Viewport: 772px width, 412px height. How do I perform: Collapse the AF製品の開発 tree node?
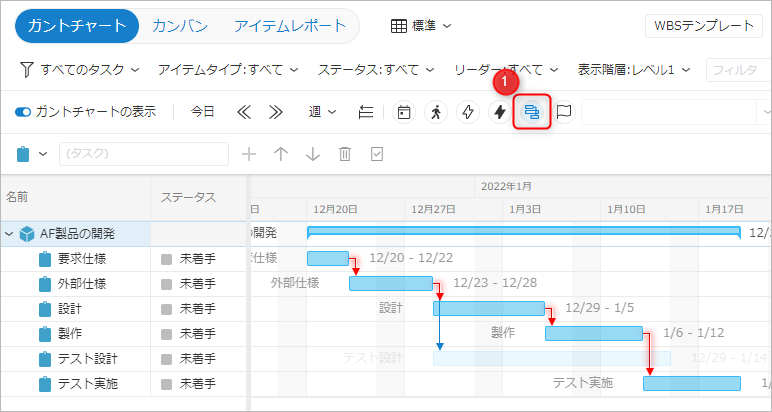pos(9,234)
